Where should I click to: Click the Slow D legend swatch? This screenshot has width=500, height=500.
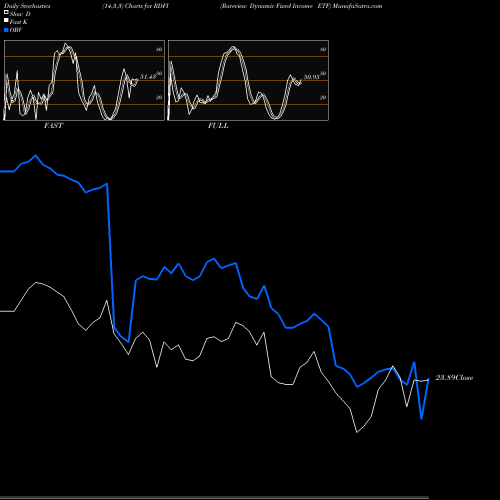tap(6, 12)
